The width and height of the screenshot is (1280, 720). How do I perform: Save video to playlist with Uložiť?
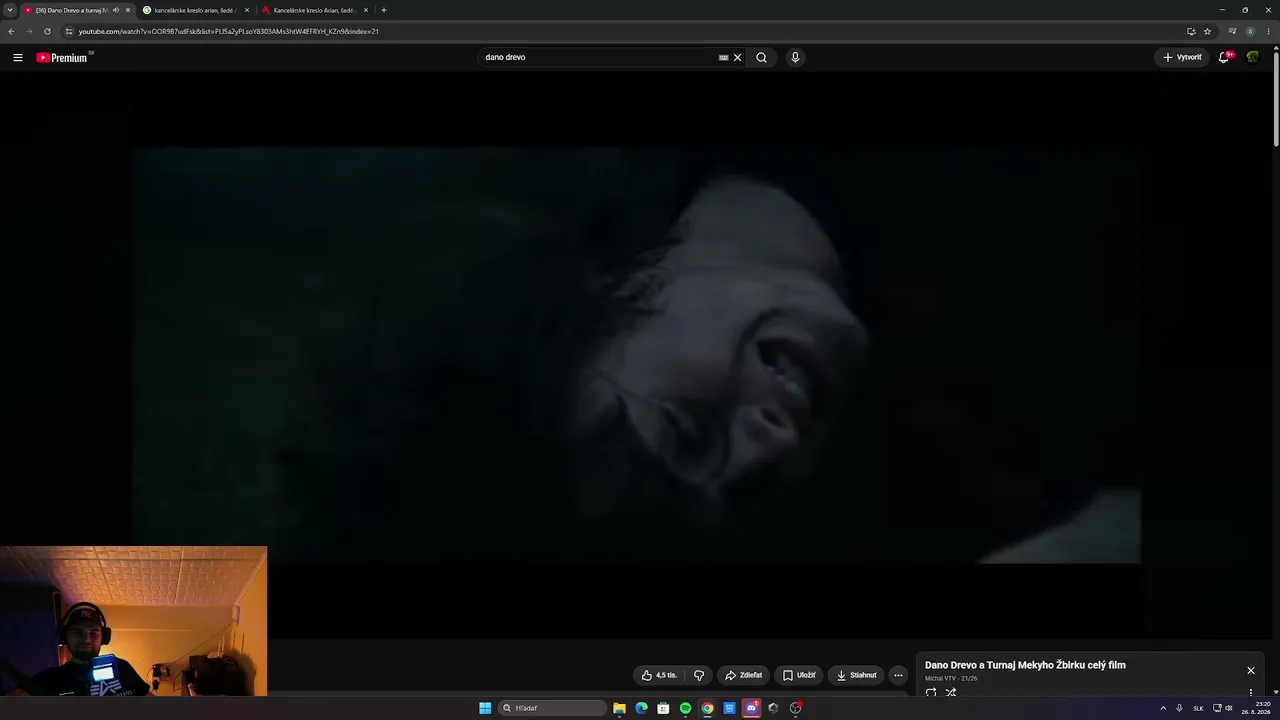pos(799,675)
